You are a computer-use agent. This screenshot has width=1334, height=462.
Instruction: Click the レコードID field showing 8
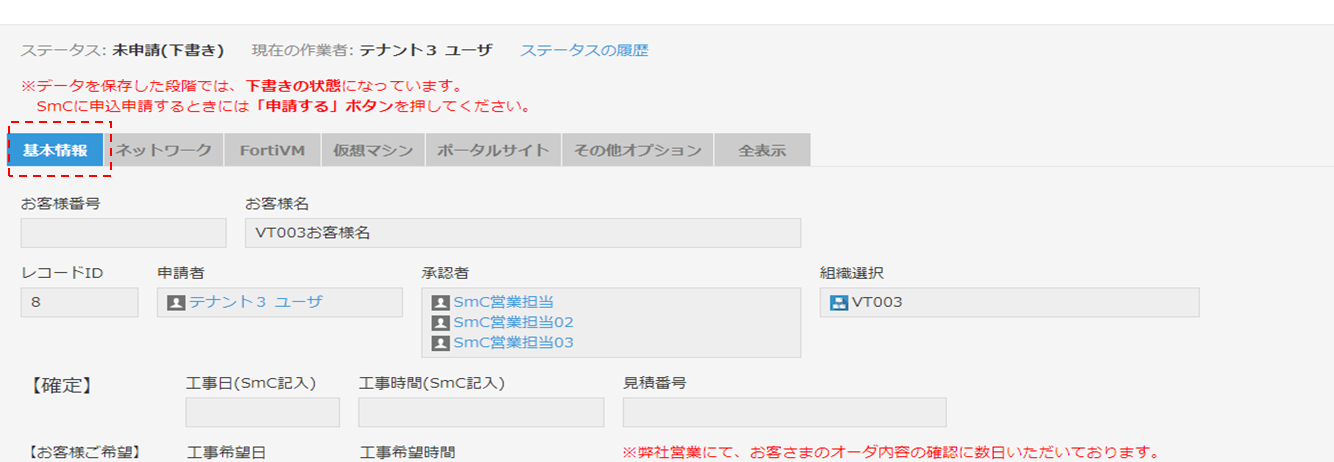80,302
